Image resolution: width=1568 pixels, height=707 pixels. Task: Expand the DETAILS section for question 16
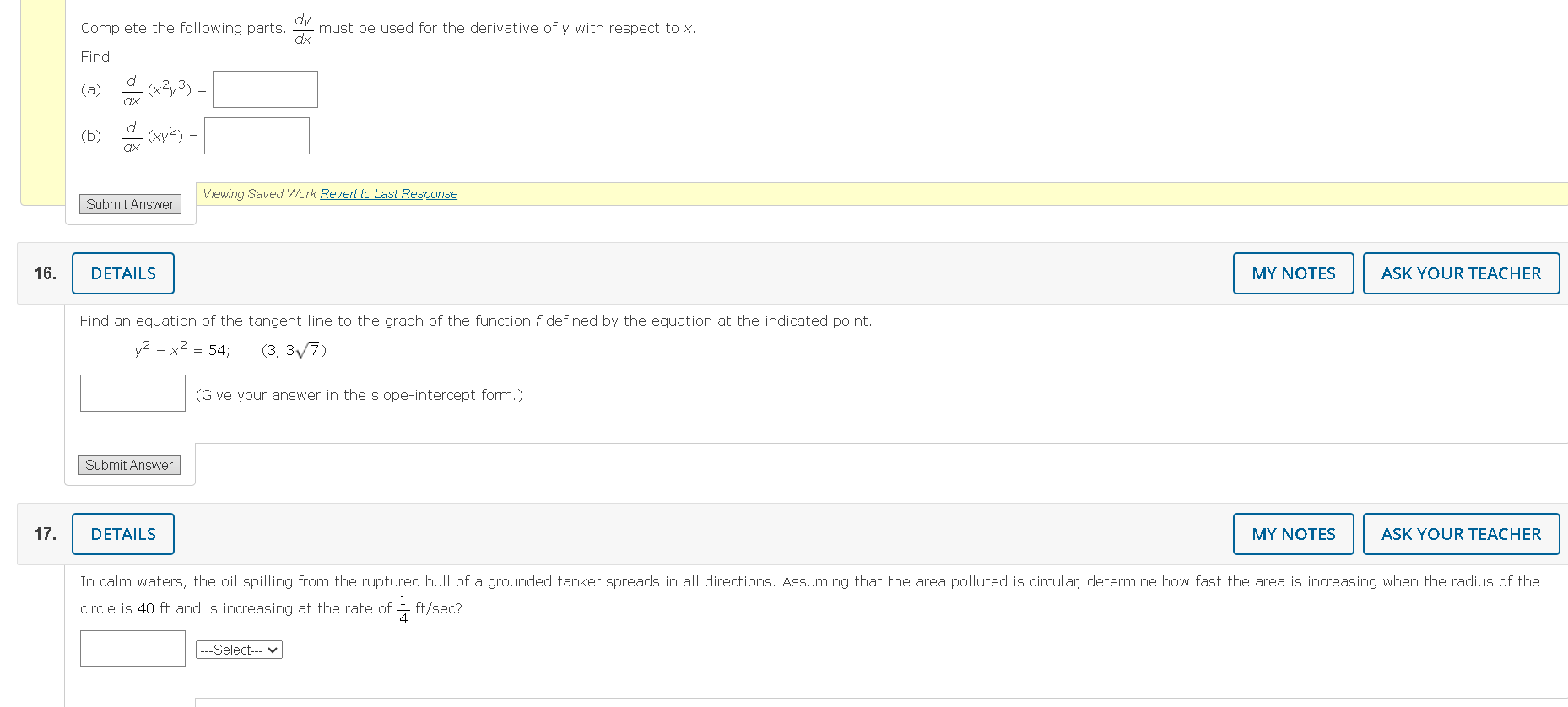tap(122, 273)
